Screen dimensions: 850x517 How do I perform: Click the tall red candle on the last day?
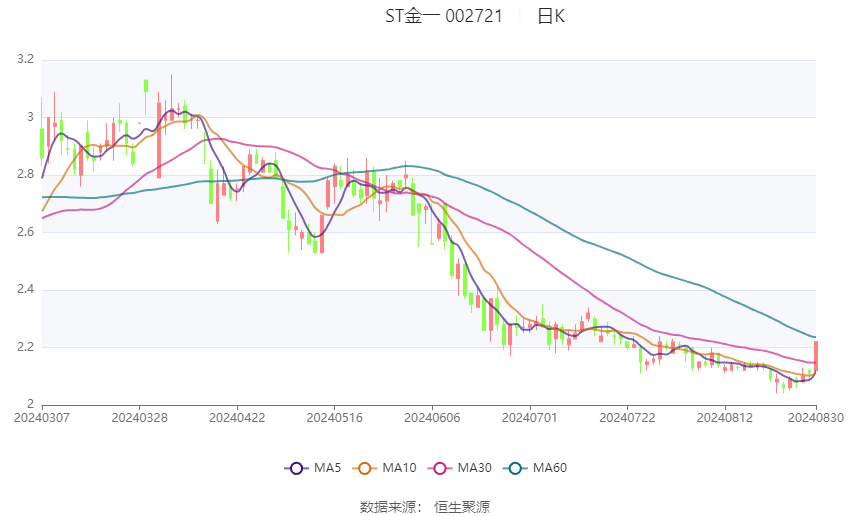[x=816, y=356]
